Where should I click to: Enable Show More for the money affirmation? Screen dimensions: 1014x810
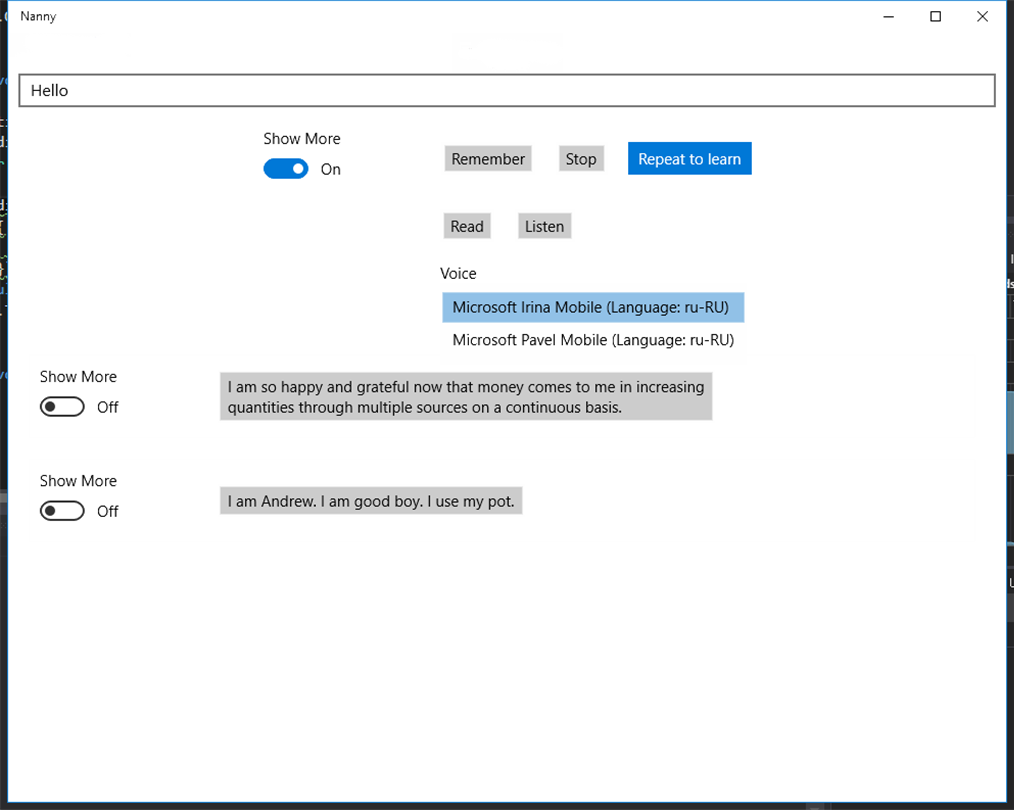pyautogui.click(x=62, y=407)
